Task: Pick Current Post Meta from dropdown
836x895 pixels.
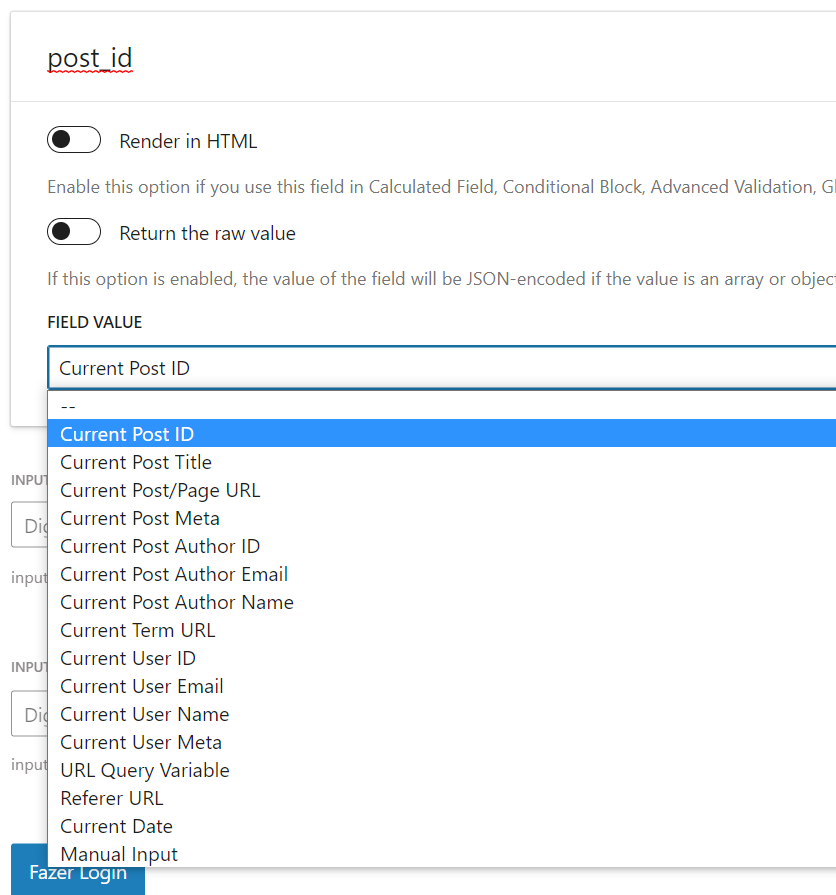Action: tap(139, 518)
